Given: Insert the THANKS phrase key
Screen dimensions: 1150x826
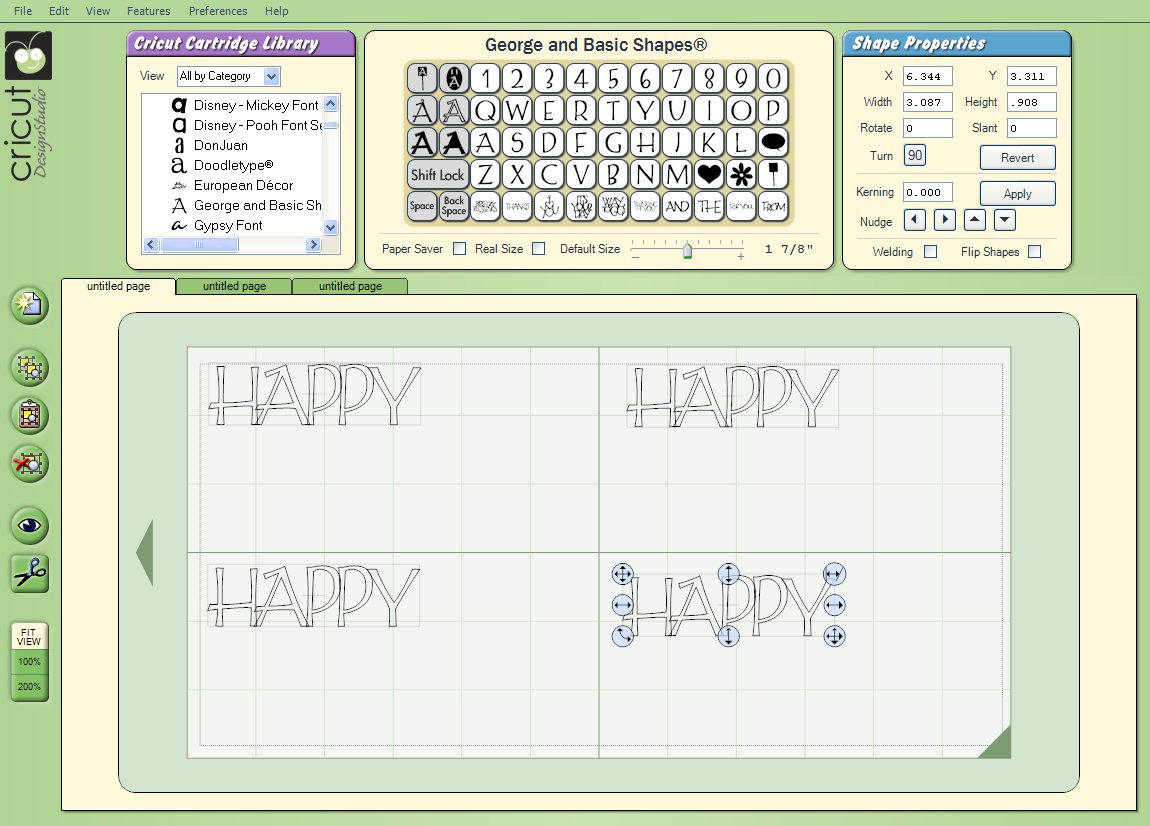Looking at the screenshot, I should [x=517, y=207].
